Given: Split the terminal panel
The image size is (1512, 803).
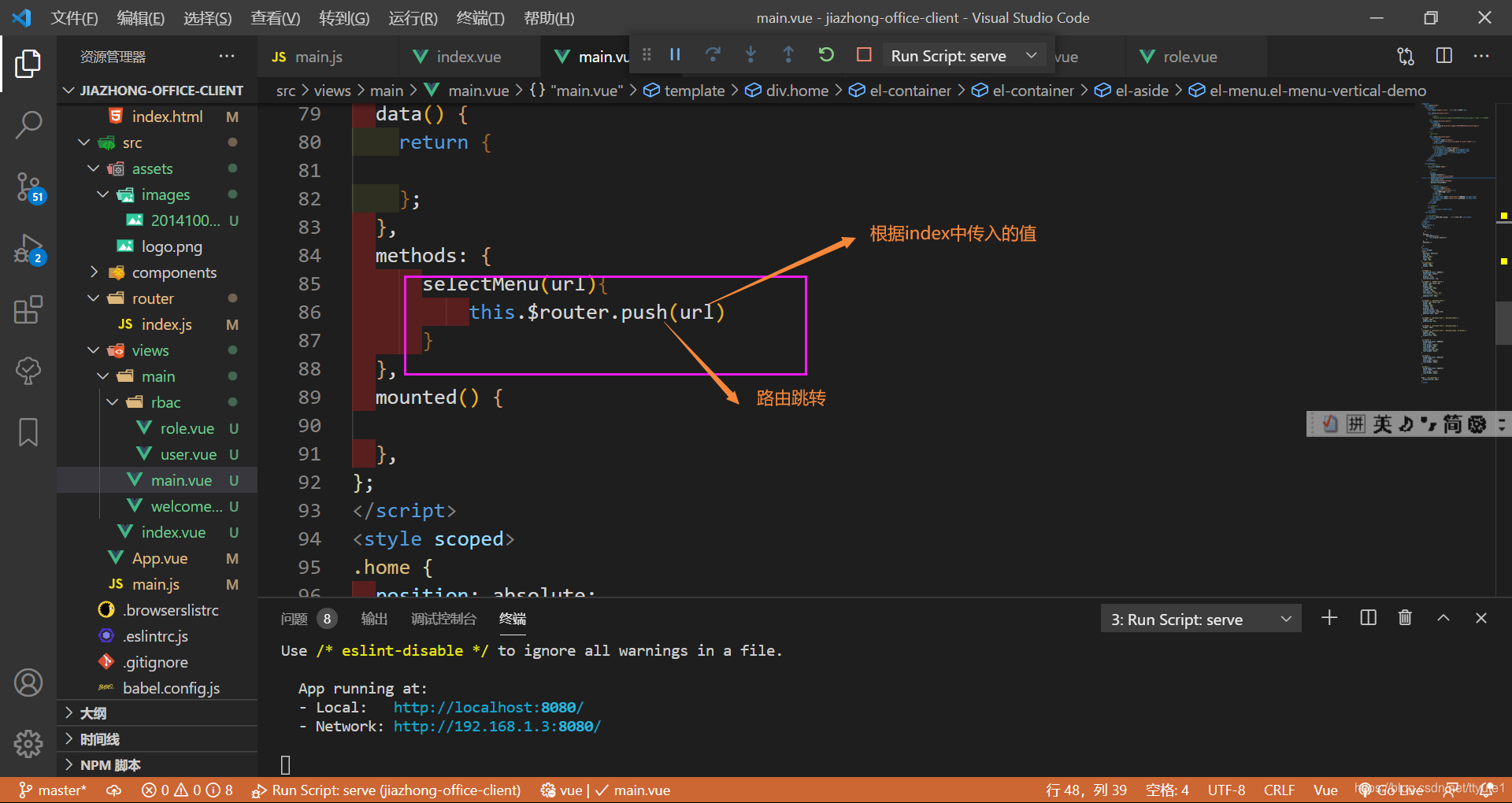Looking at the screenshot, I should tap(1369, 618).
